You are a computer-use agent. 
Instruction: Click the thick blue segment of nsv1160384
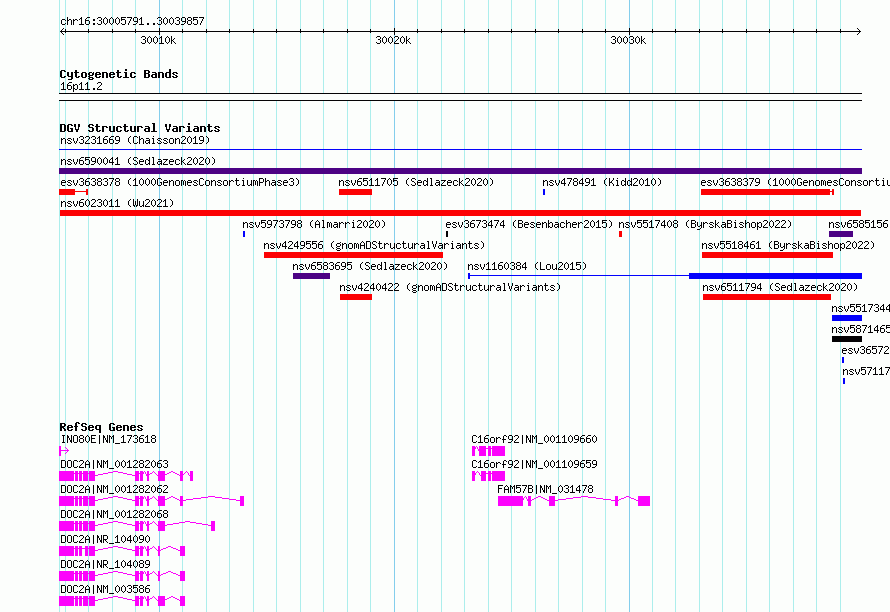(775, 276)
